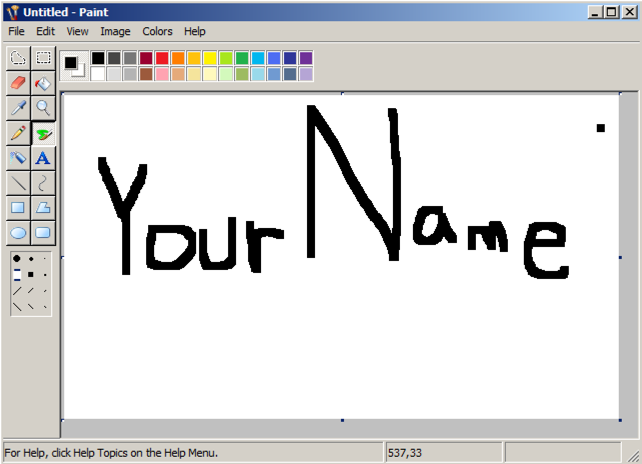Pick the Airbrush spray tool
Image resolution: width=642 pixels, height=464 pixels.
(18, 158)
